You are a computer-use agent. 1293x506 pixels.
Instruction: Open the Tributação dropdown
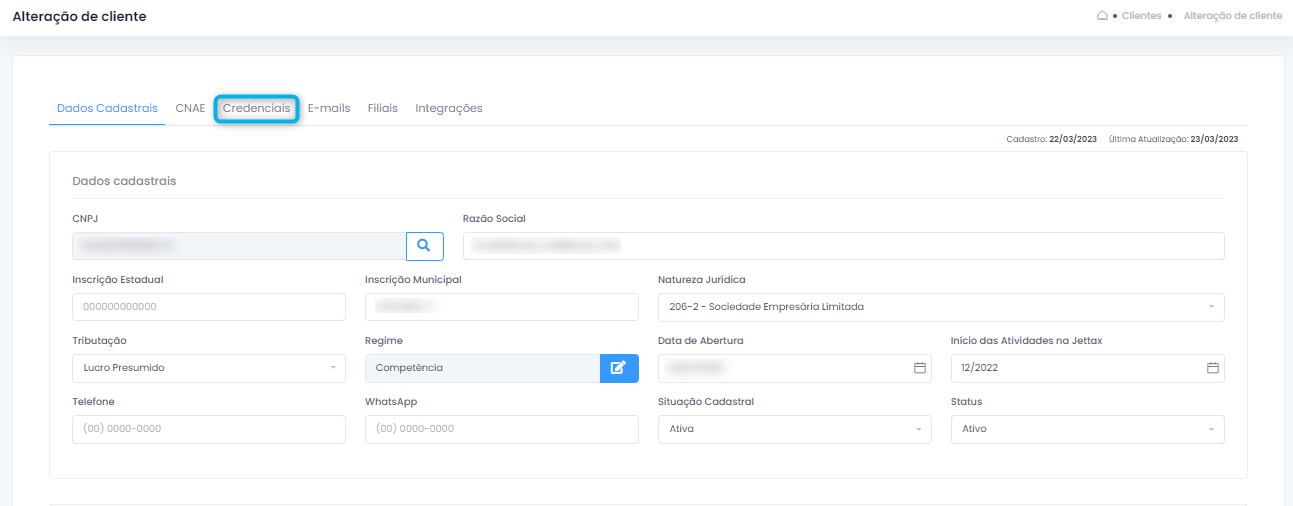pyautogui.click(x=209, y=368)
